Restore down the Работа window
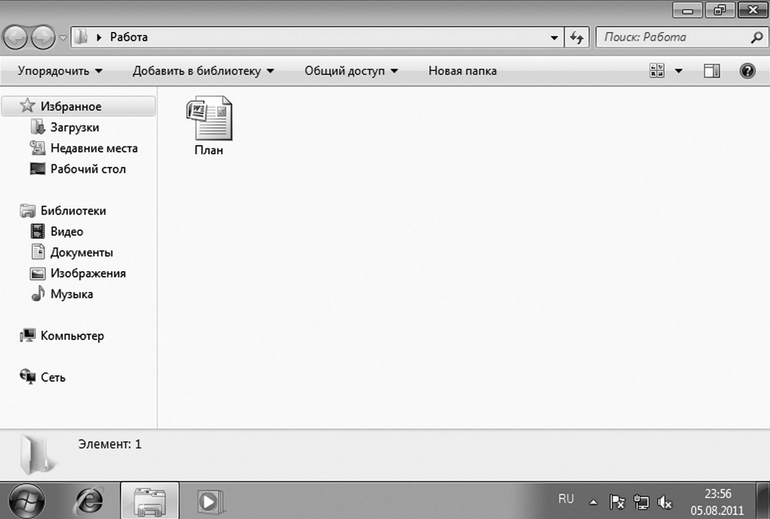The width and height of the screenshot is (770, 519). pyautogui.click(x=720, y=10)
